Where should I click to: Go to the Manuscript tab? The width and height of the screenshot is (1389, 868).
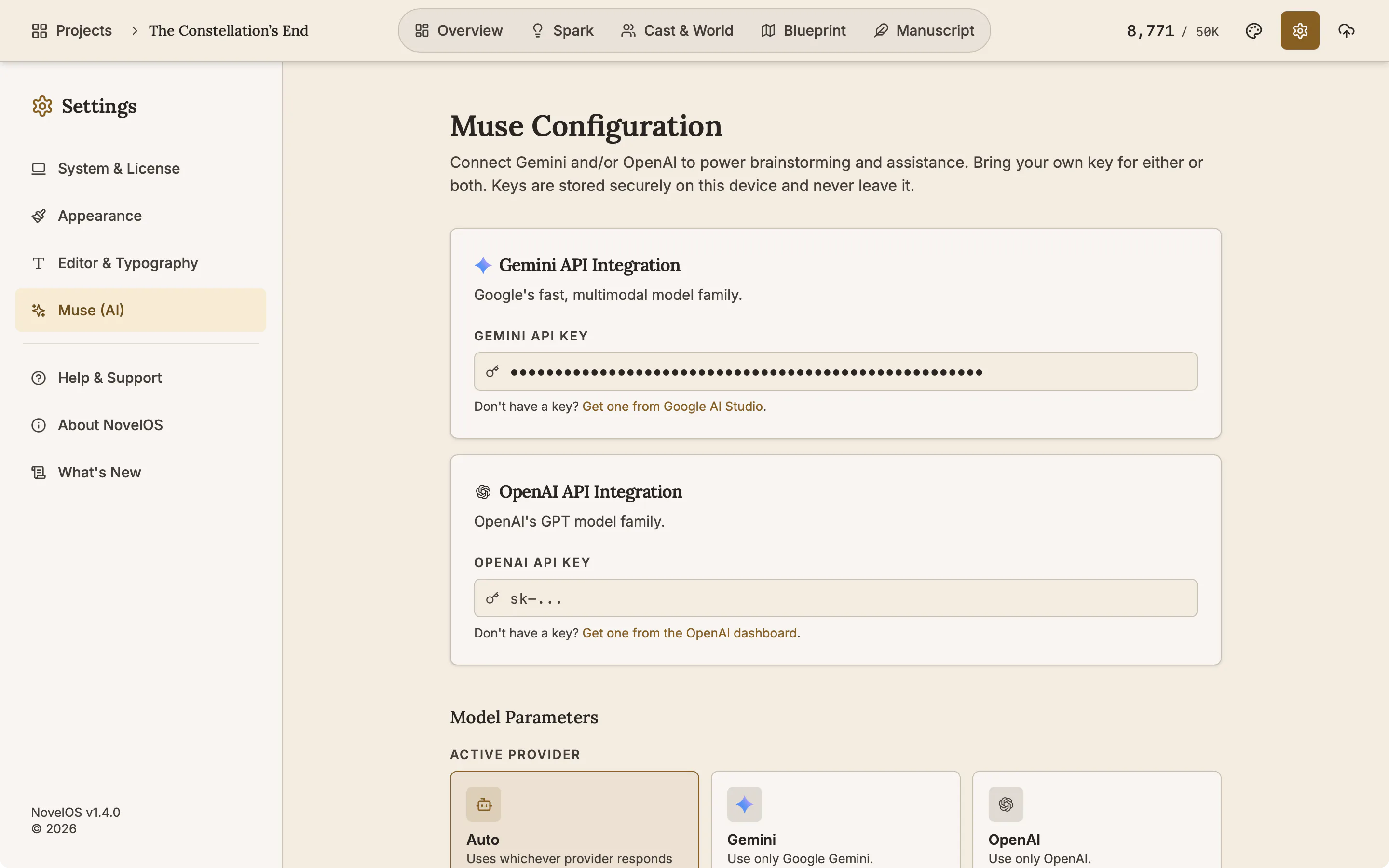[924, 30]
